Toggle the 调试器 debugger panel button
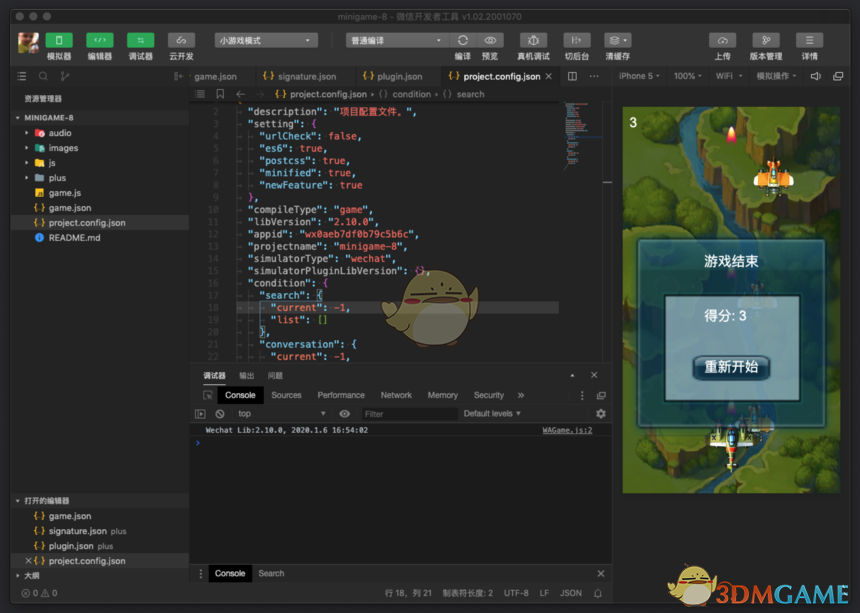 [140, 40]
